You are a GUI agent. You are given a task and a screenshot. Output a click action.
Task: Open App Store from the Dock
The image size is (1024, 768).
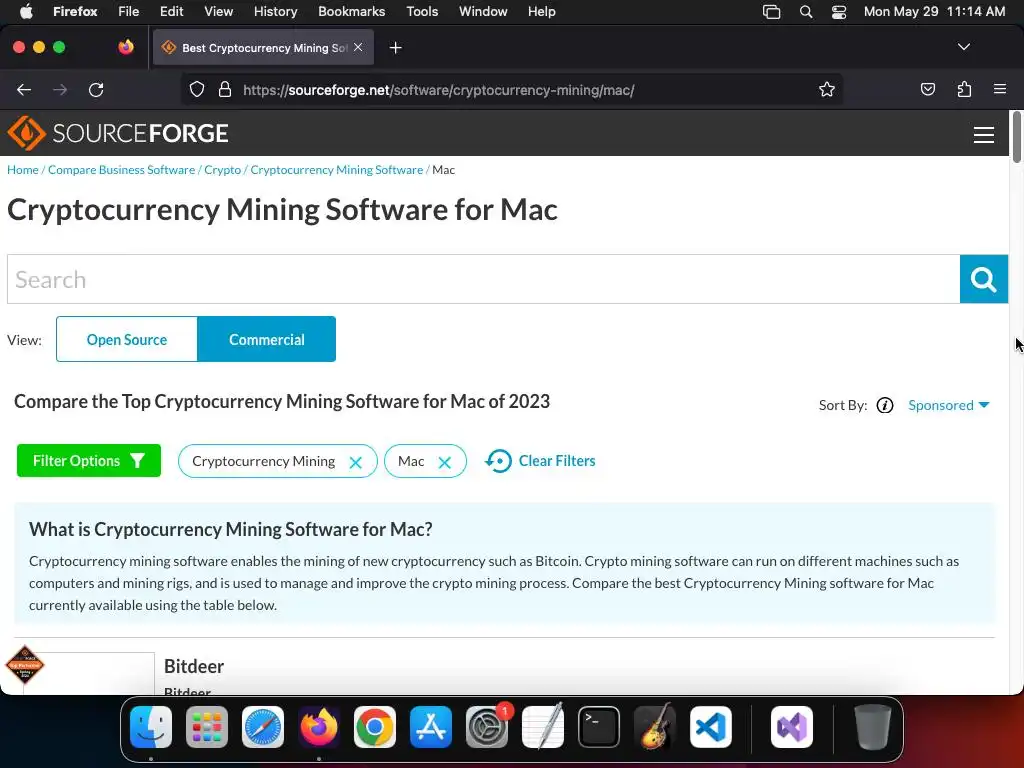pos(431,727)
